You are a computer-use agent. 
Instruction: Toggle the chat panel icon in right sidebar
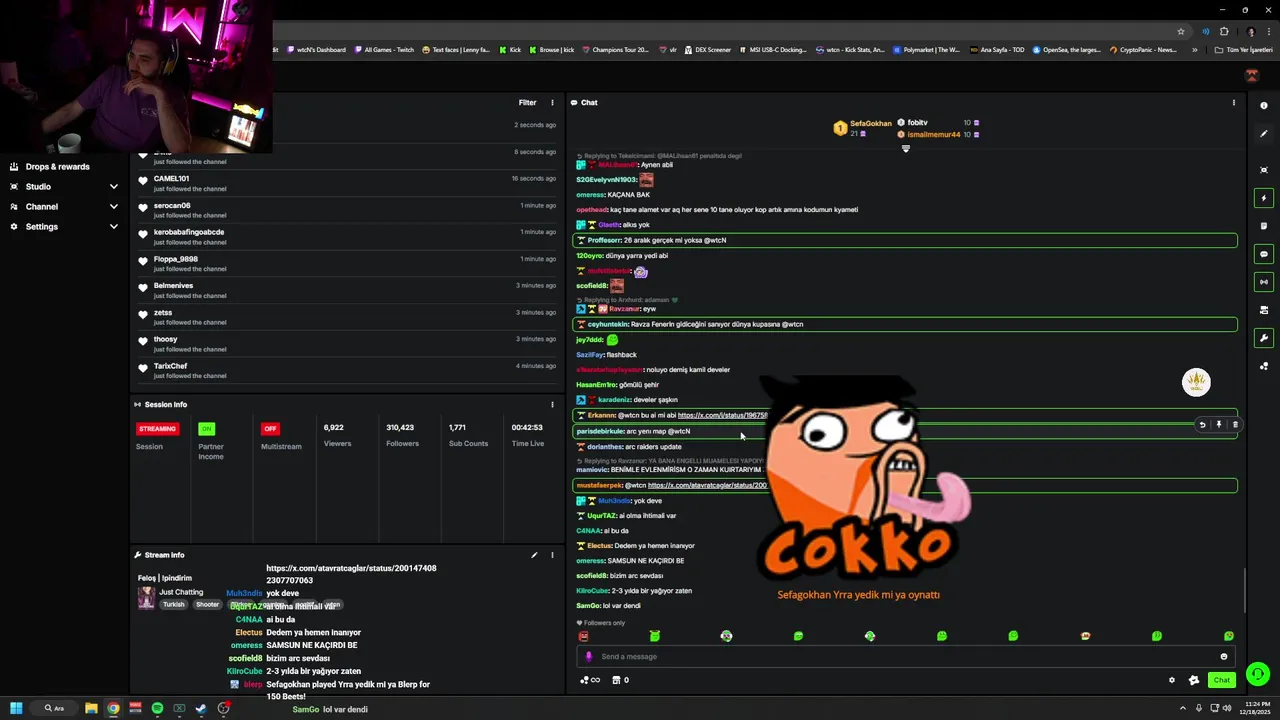(1264, 254)
